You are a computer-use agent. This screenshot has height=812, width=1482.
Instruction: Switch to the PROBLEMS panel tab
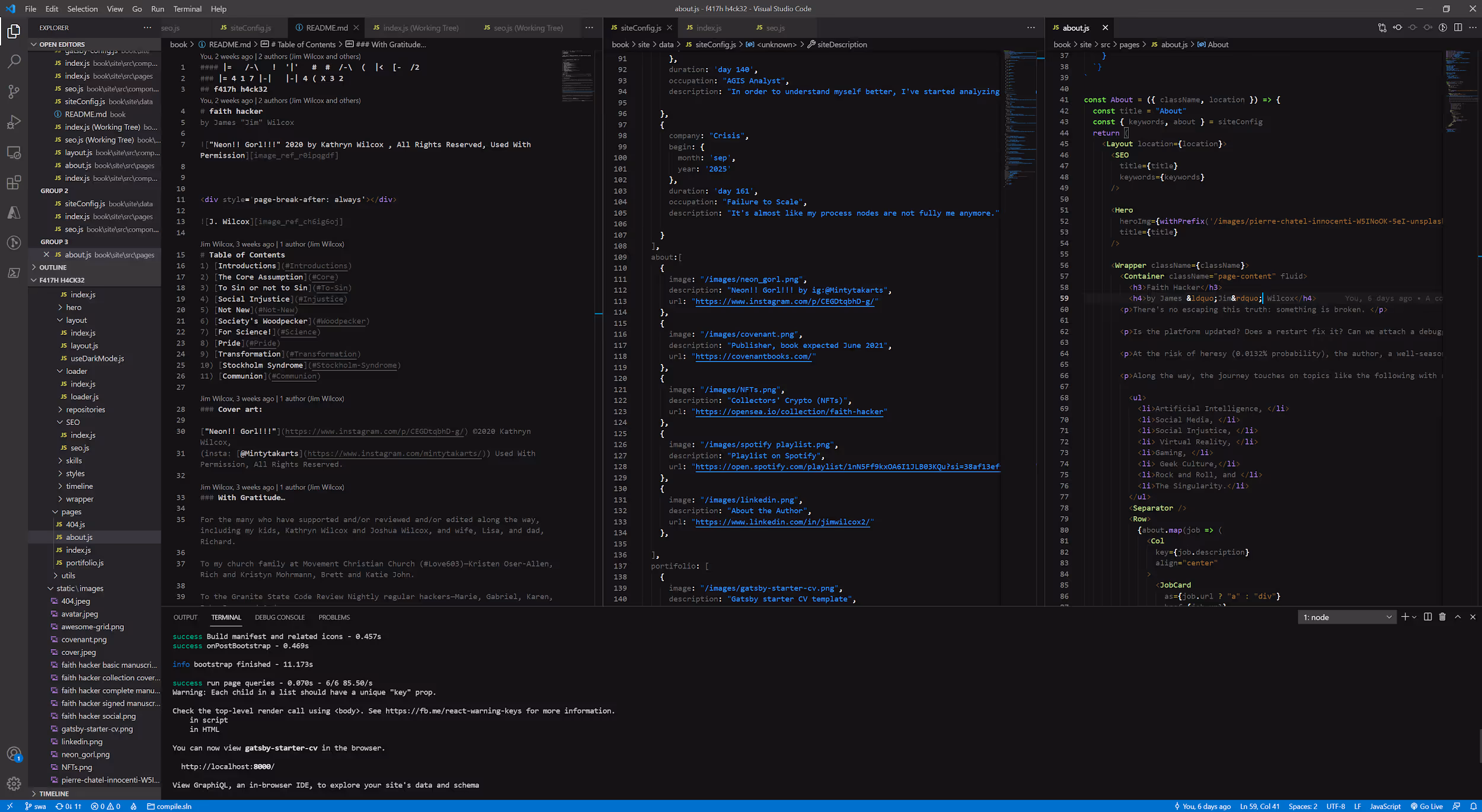pos(334,617)
